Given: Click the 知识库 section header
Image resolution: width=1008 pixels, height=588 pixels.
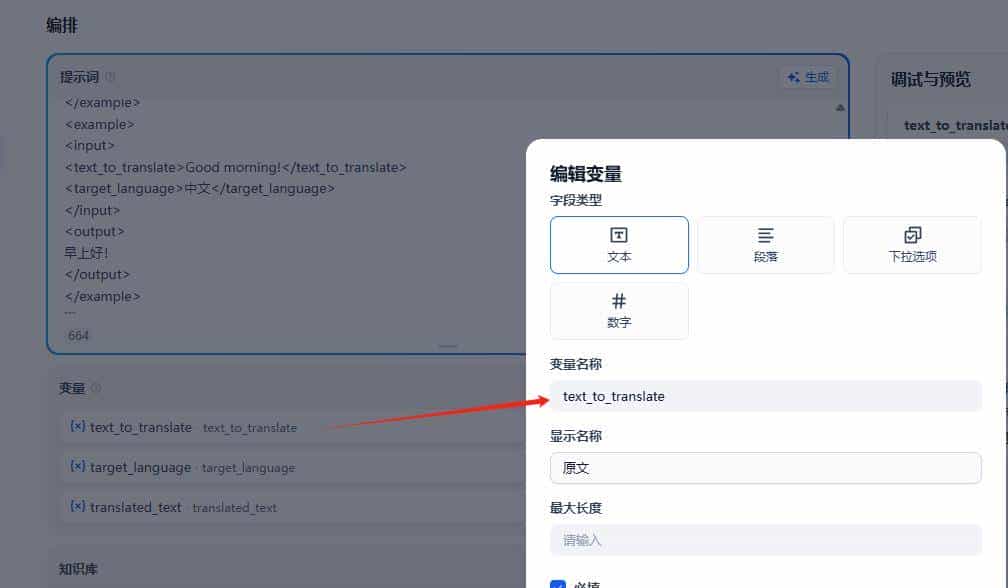Looking at the screenshot, I should 76,569.
